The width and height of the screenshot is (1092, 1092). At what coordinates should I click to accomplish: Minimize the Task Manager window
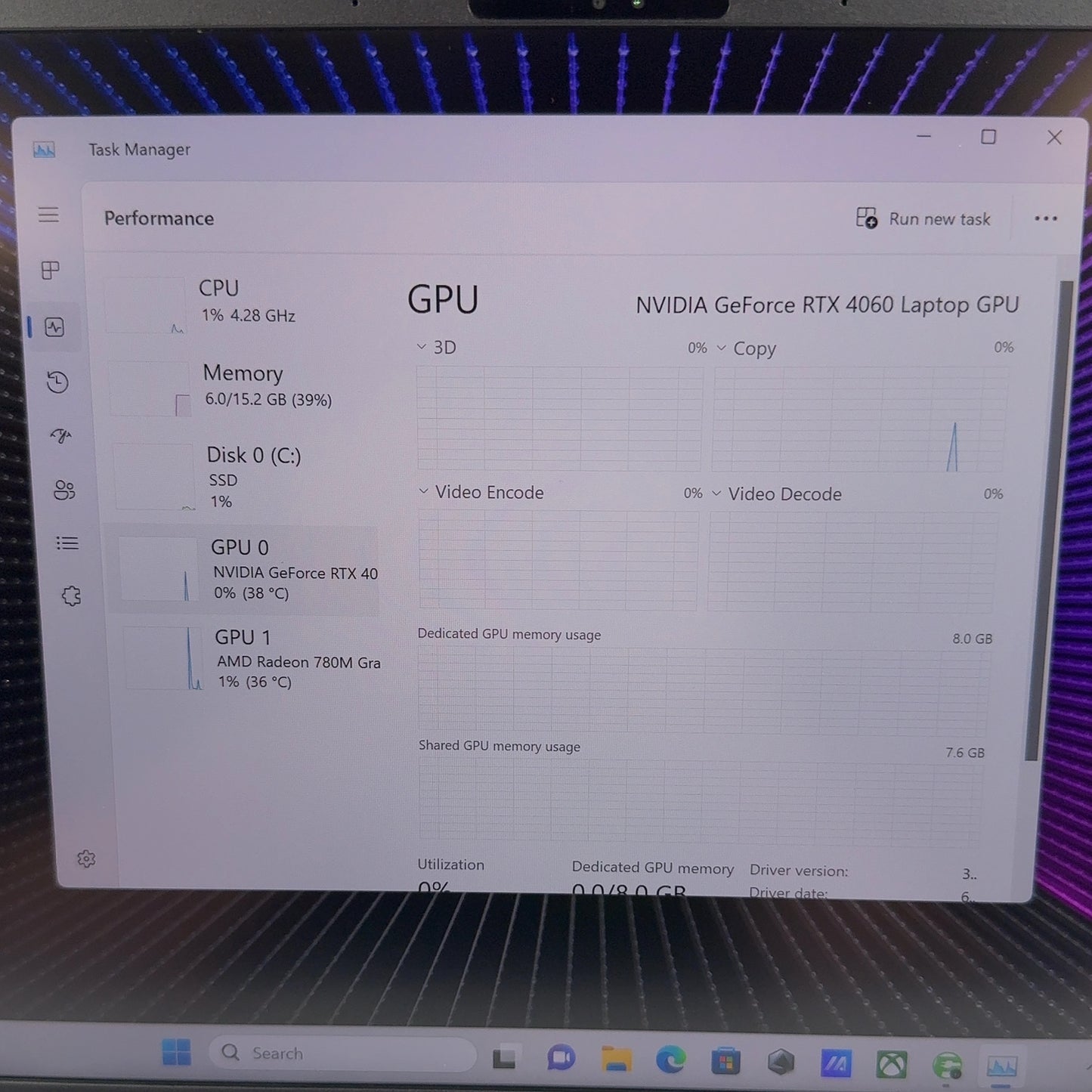tap(923, 137)
